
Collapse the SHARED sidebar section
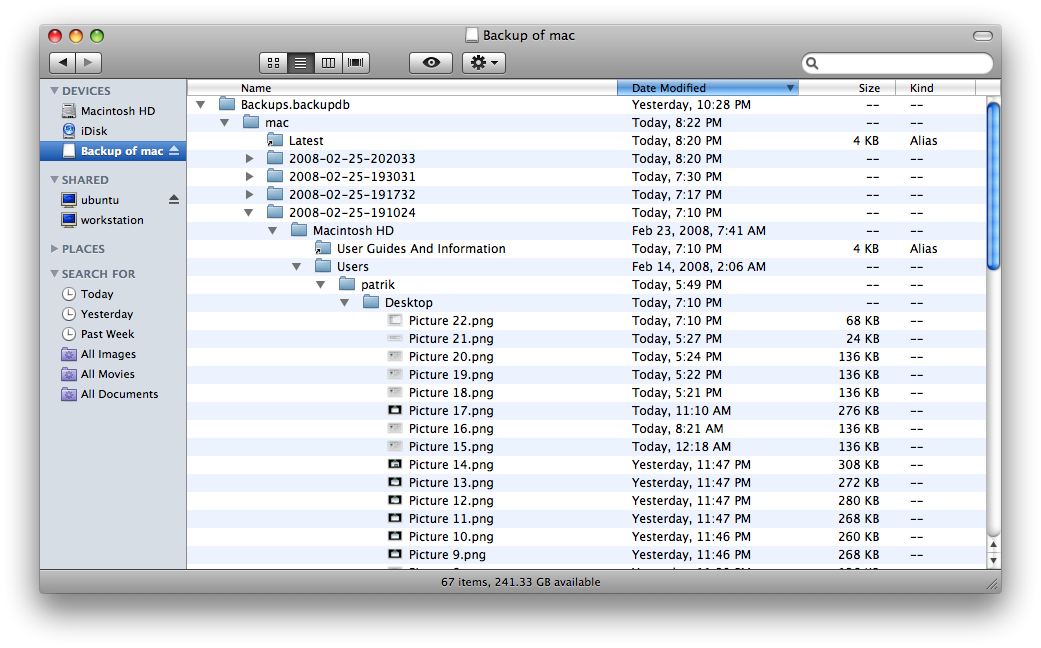click(x=54, y=179)
